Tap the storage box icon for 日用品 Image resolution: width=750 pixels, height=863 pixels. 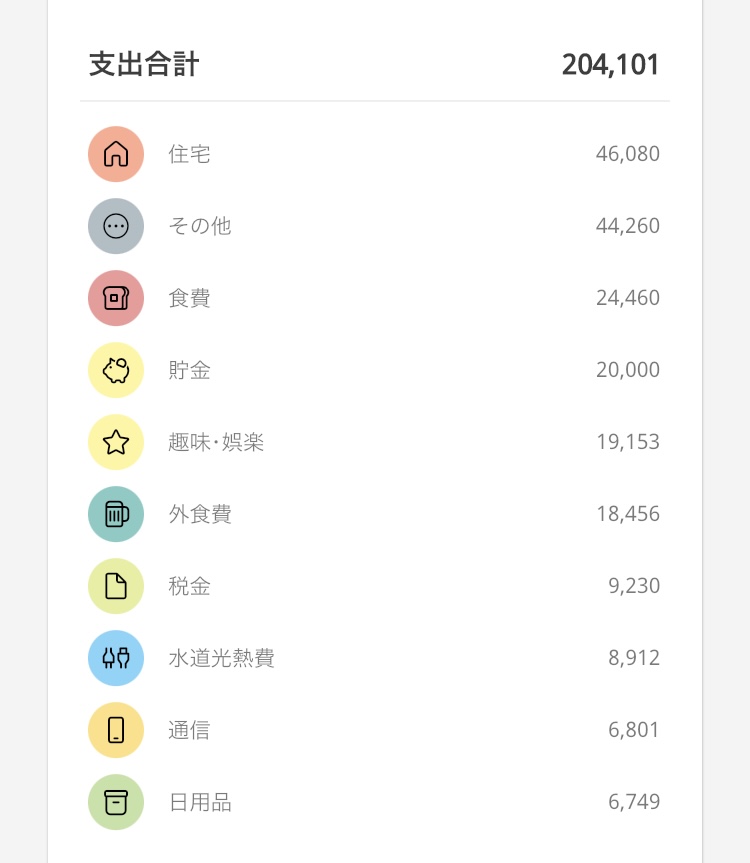(116, 802)
